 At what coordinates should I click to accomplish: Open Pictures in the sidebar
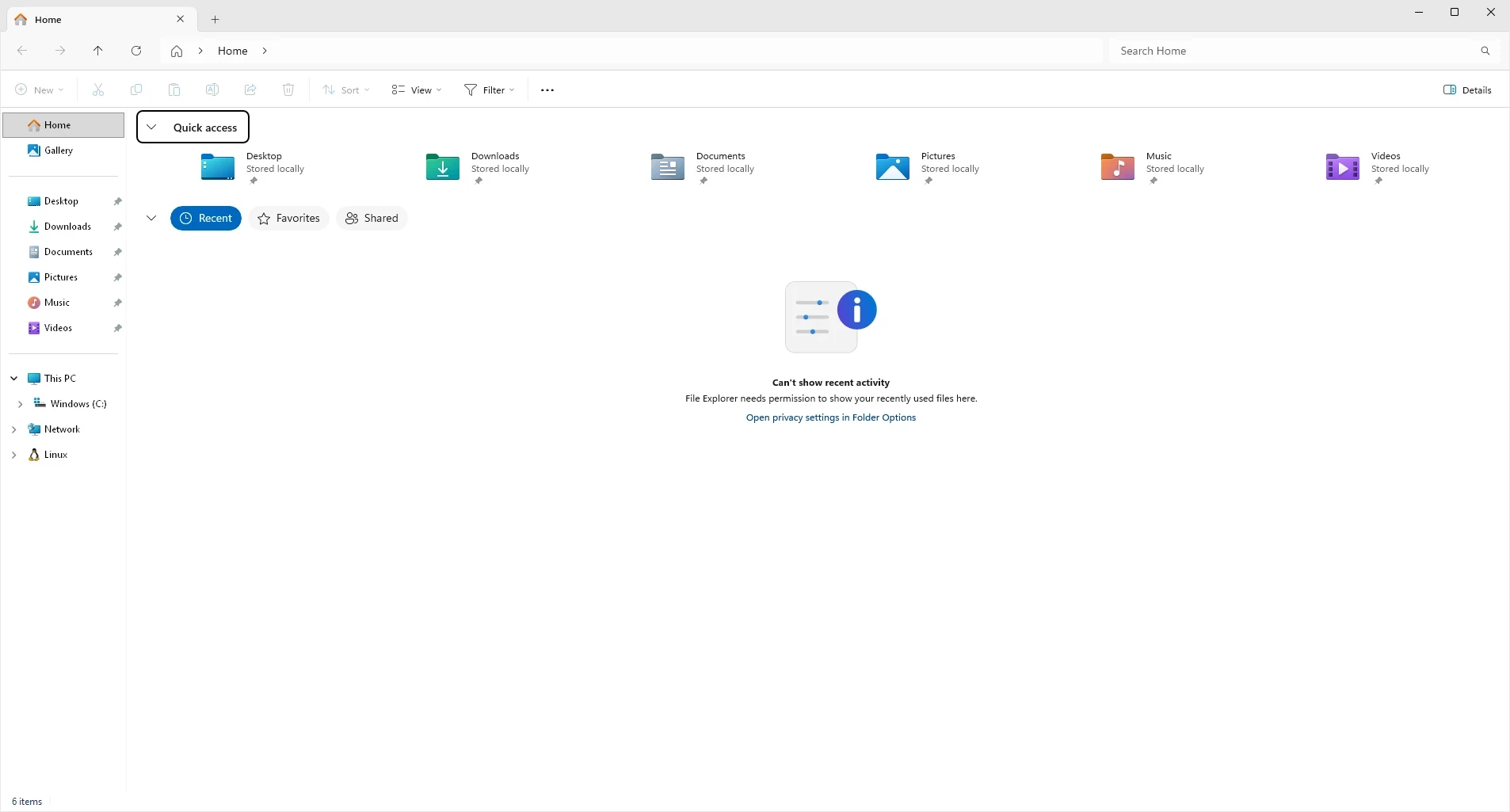(x=61, y=277)
